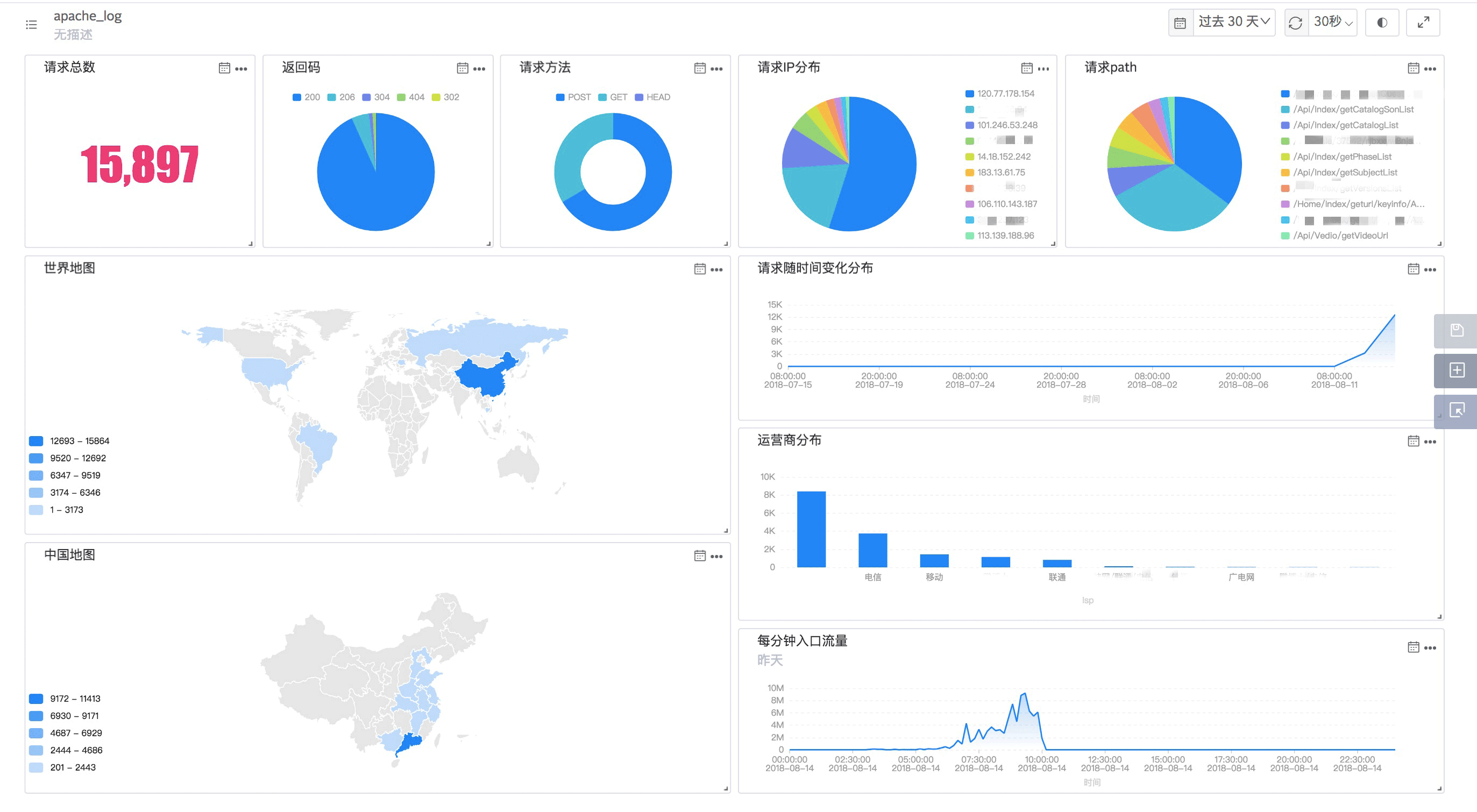Select the 101.246.53.248 IP legend item

coord(1007,125)
